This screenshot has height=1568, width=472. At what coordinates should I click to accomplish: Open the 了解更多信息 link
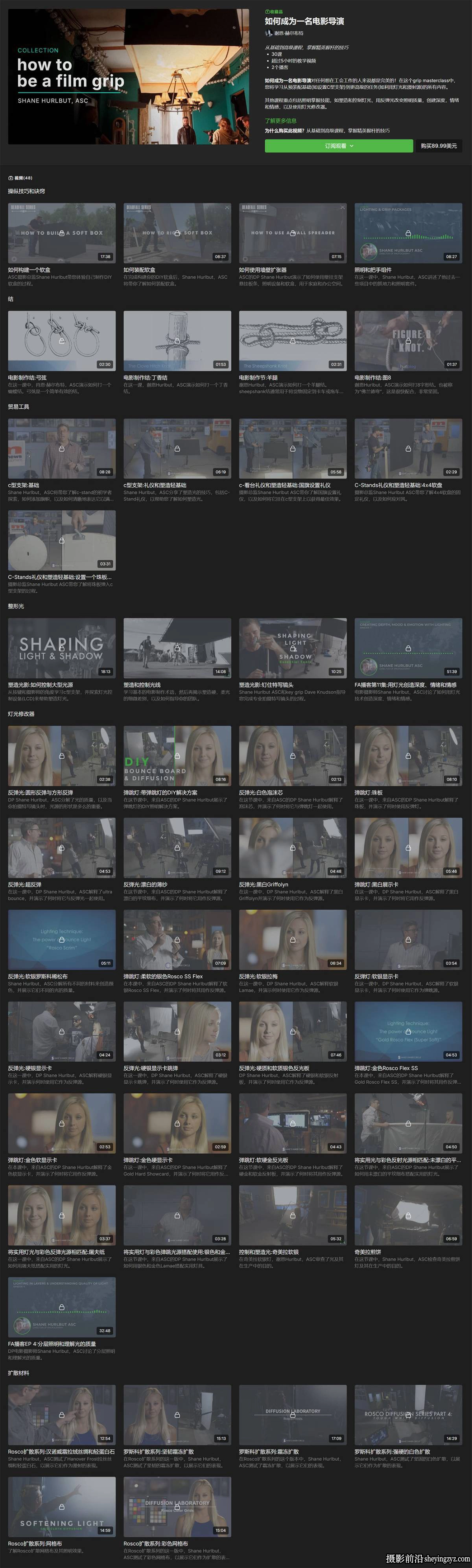[x=281, y=121]
